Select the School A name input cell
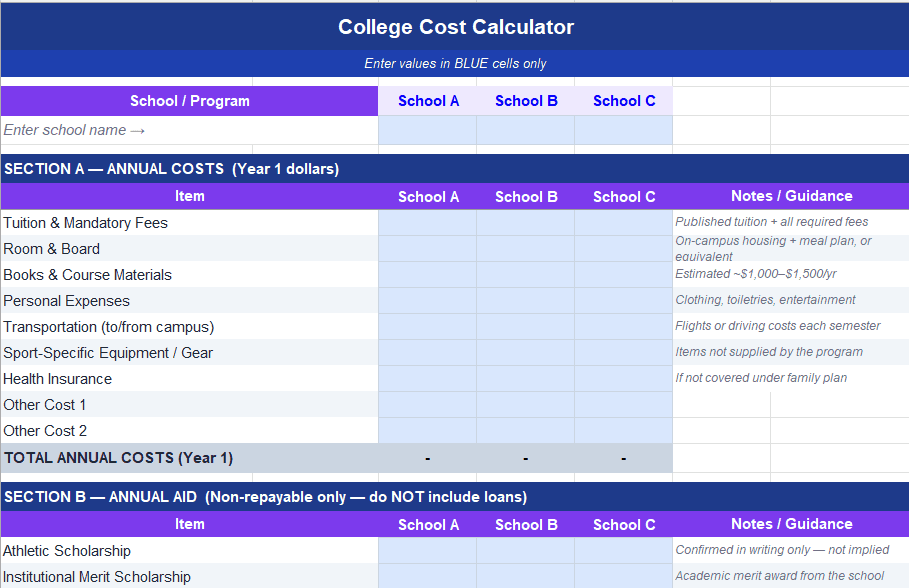This screenshot has height=588, width=909. pos(428,130)
